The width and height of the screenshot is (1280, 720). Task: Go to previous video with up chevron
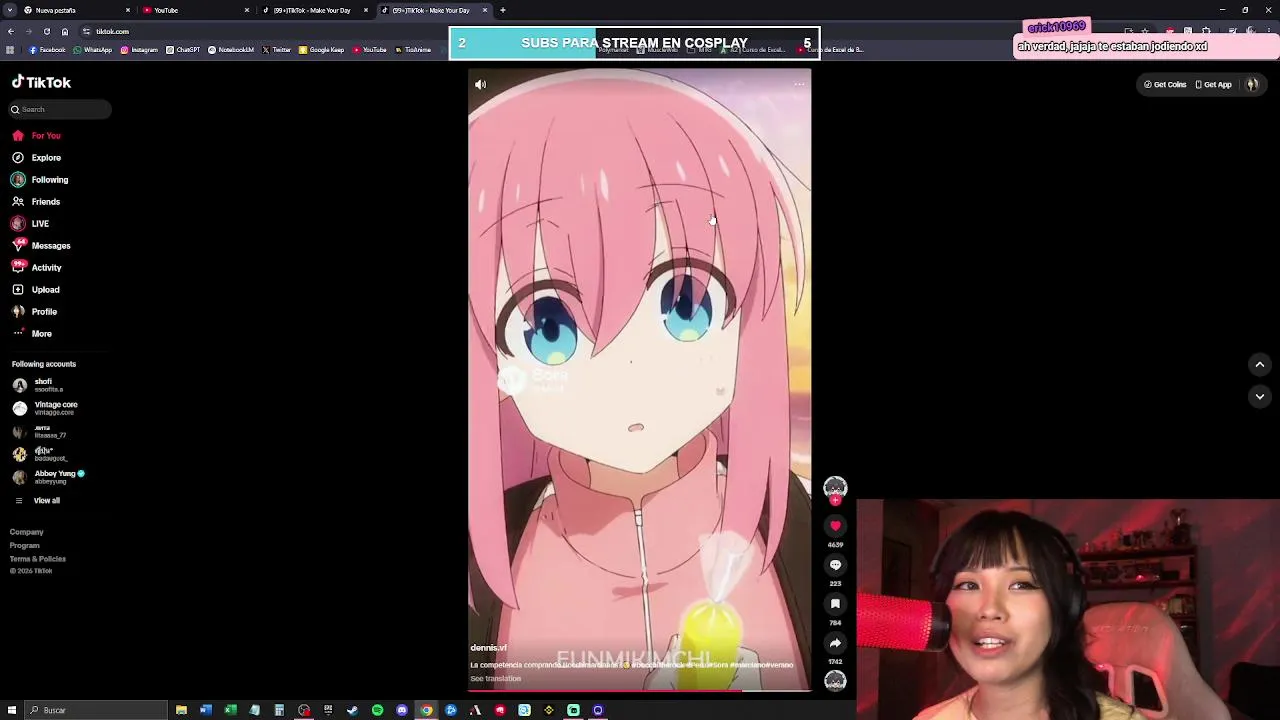click(1260, 365)
